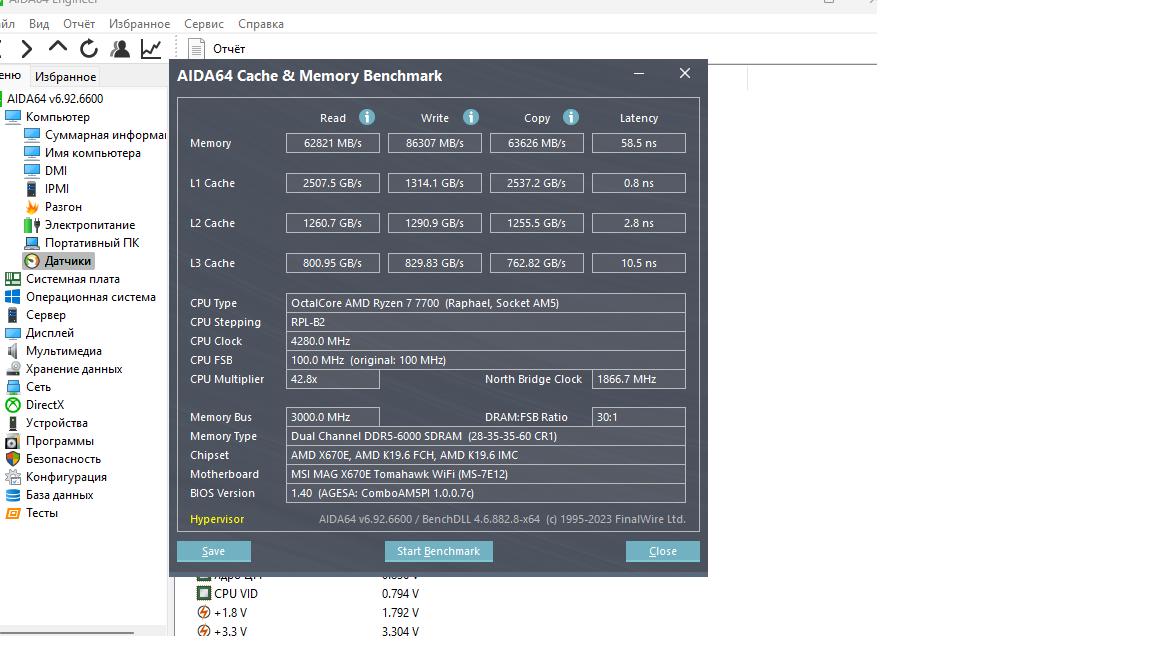Select the Датчики sensors item
The width and height of the screenshot is (1152, 648).
(58, 261)
